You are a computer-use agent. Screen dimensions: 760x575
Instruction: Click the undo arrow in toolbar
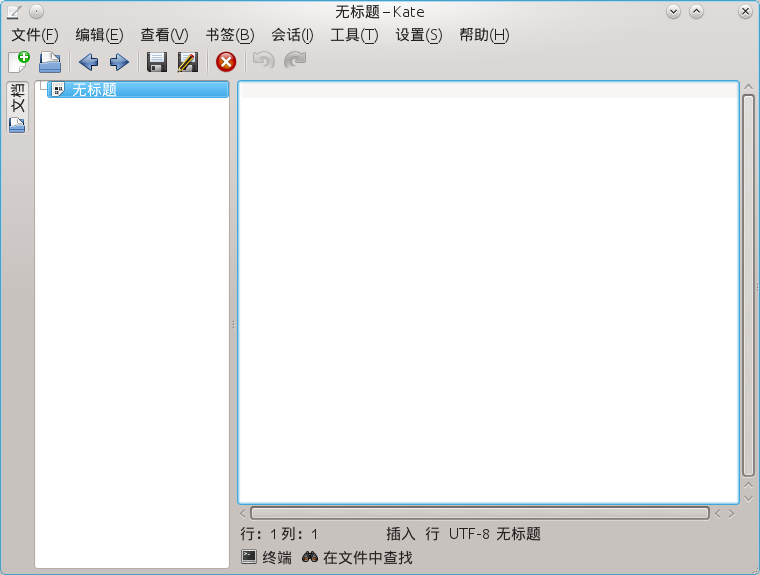[264, 61]
